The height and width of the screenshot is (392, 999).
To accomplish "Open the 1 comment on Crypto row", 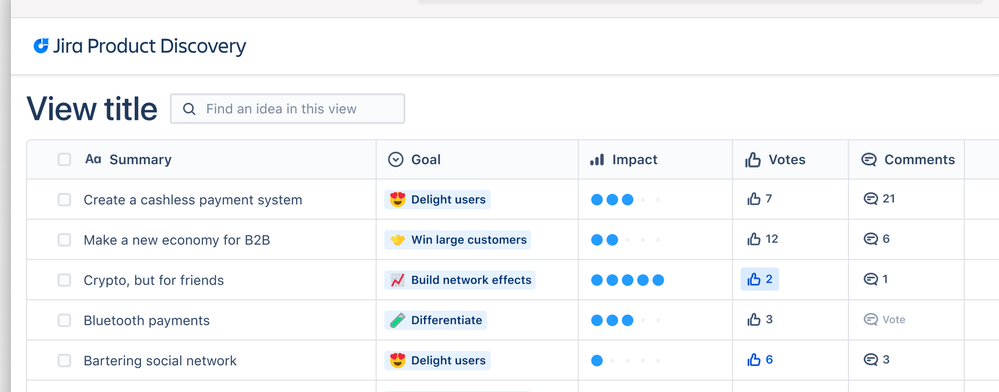I will (x=875, y=279).
